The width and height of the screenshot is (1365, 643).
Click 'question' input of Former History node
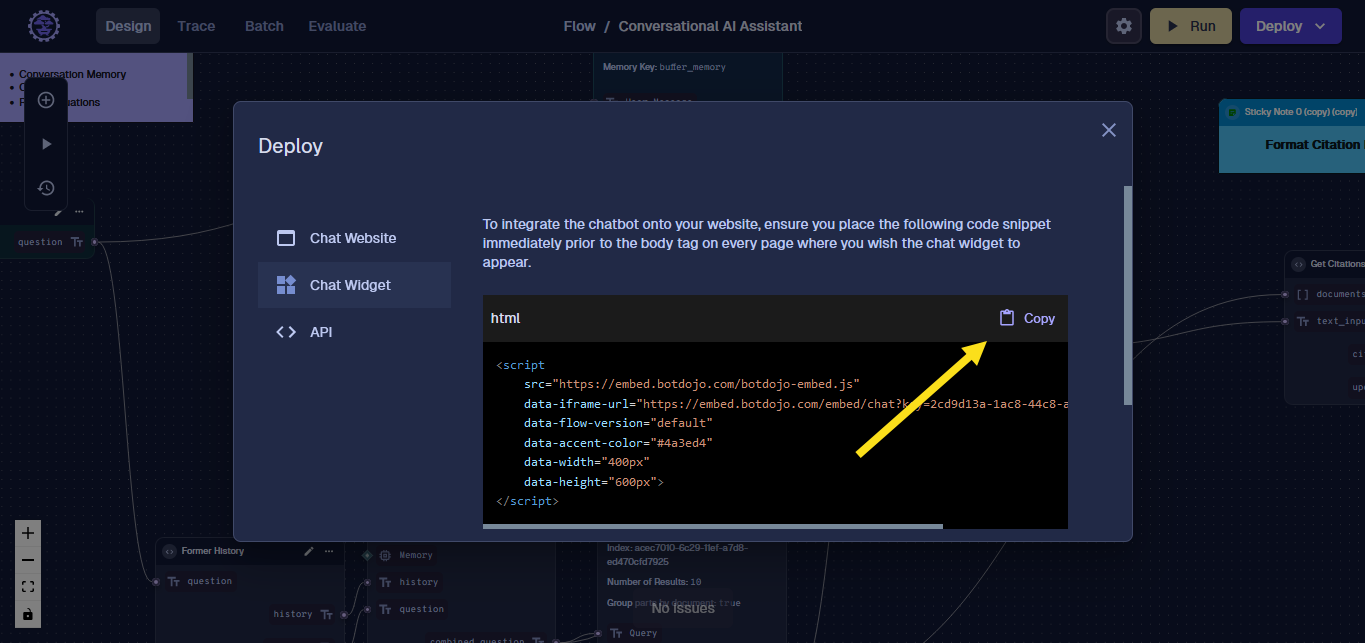point(209,581)
